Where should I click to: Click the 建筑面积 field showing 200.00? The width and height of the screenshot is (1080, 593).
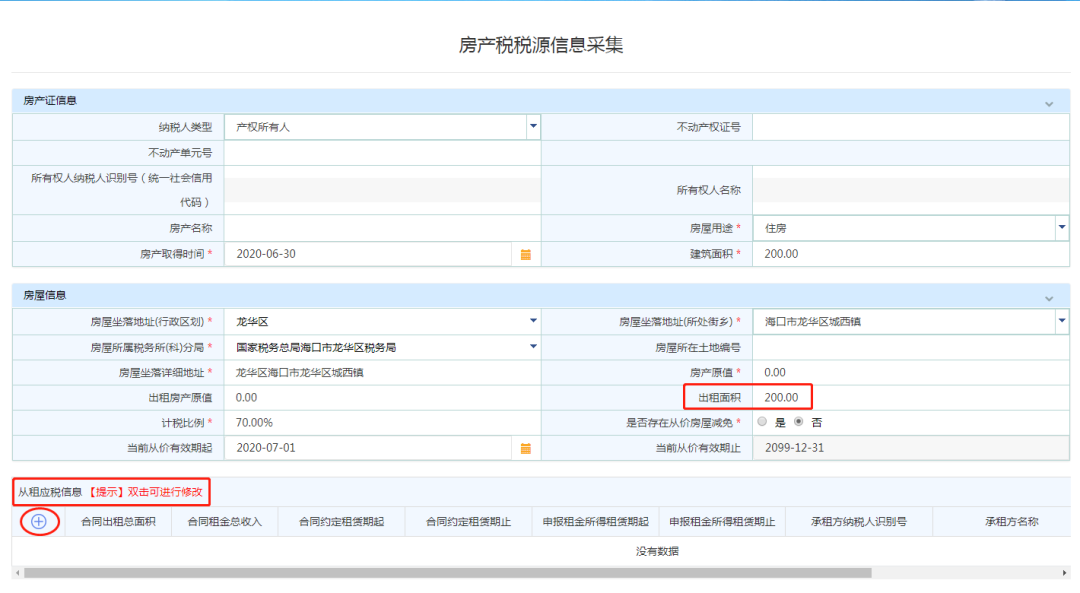[911, 254]
